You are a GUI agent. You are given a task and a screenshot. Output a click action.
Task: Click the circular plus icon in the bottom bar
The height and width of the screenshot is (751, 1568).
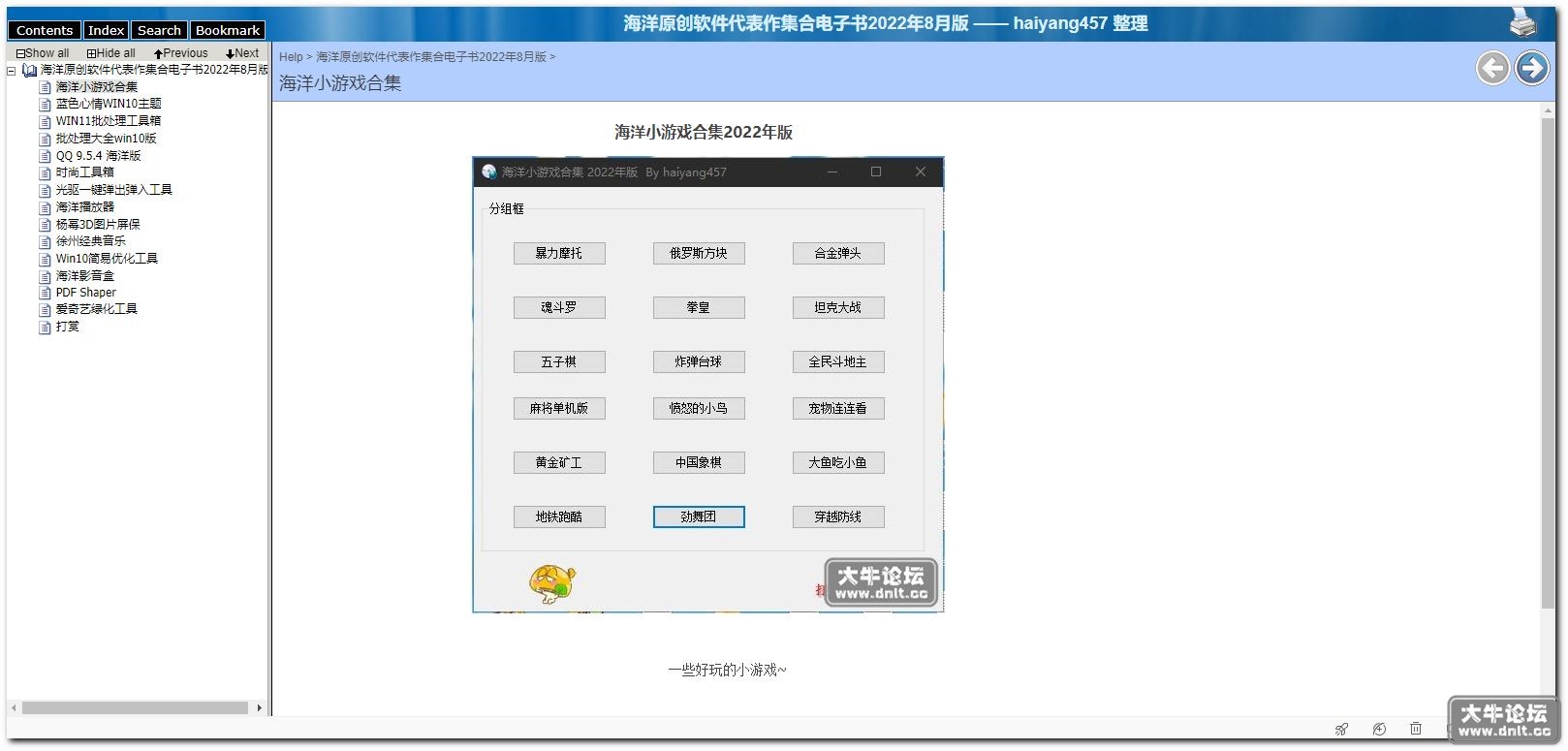(1379, 729)
